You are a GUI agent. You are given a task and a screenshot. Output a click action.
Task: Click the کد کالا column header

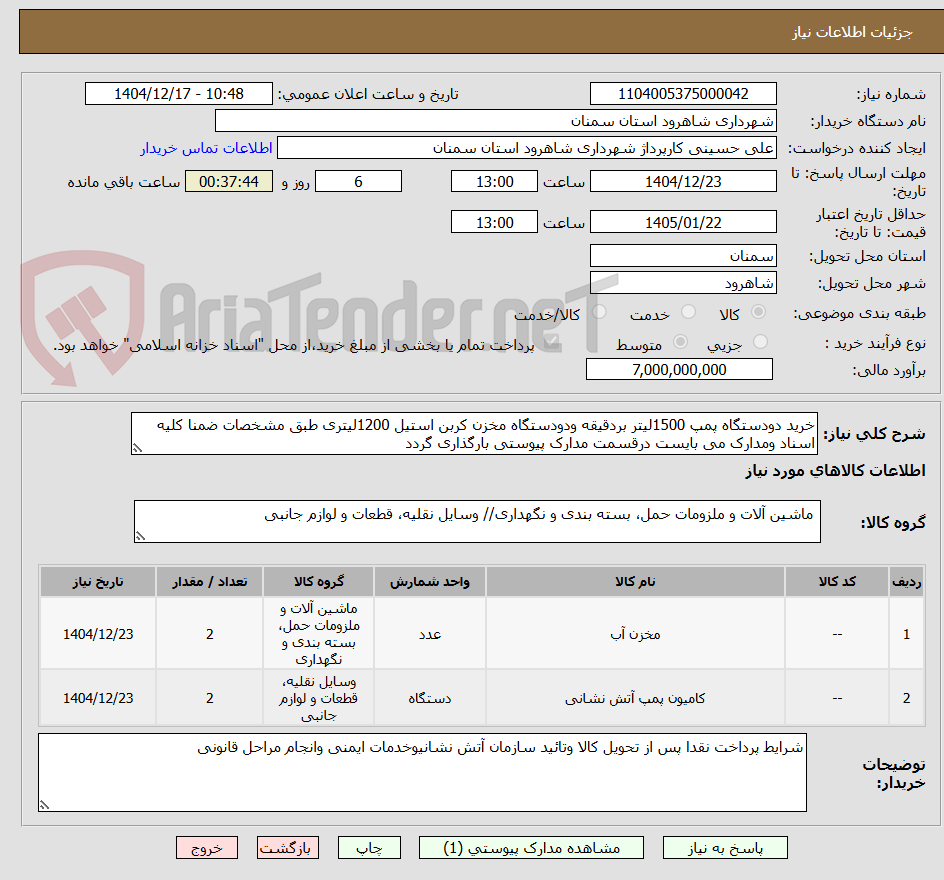tap(837, 581)
